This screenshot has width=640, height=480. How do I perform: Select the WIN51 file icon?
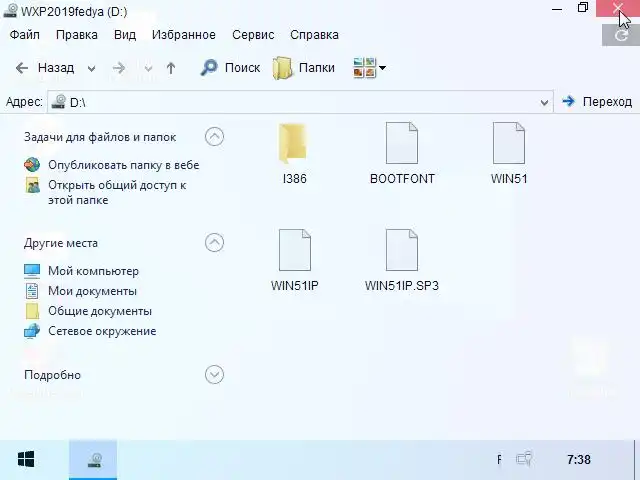tap(509, 143)
